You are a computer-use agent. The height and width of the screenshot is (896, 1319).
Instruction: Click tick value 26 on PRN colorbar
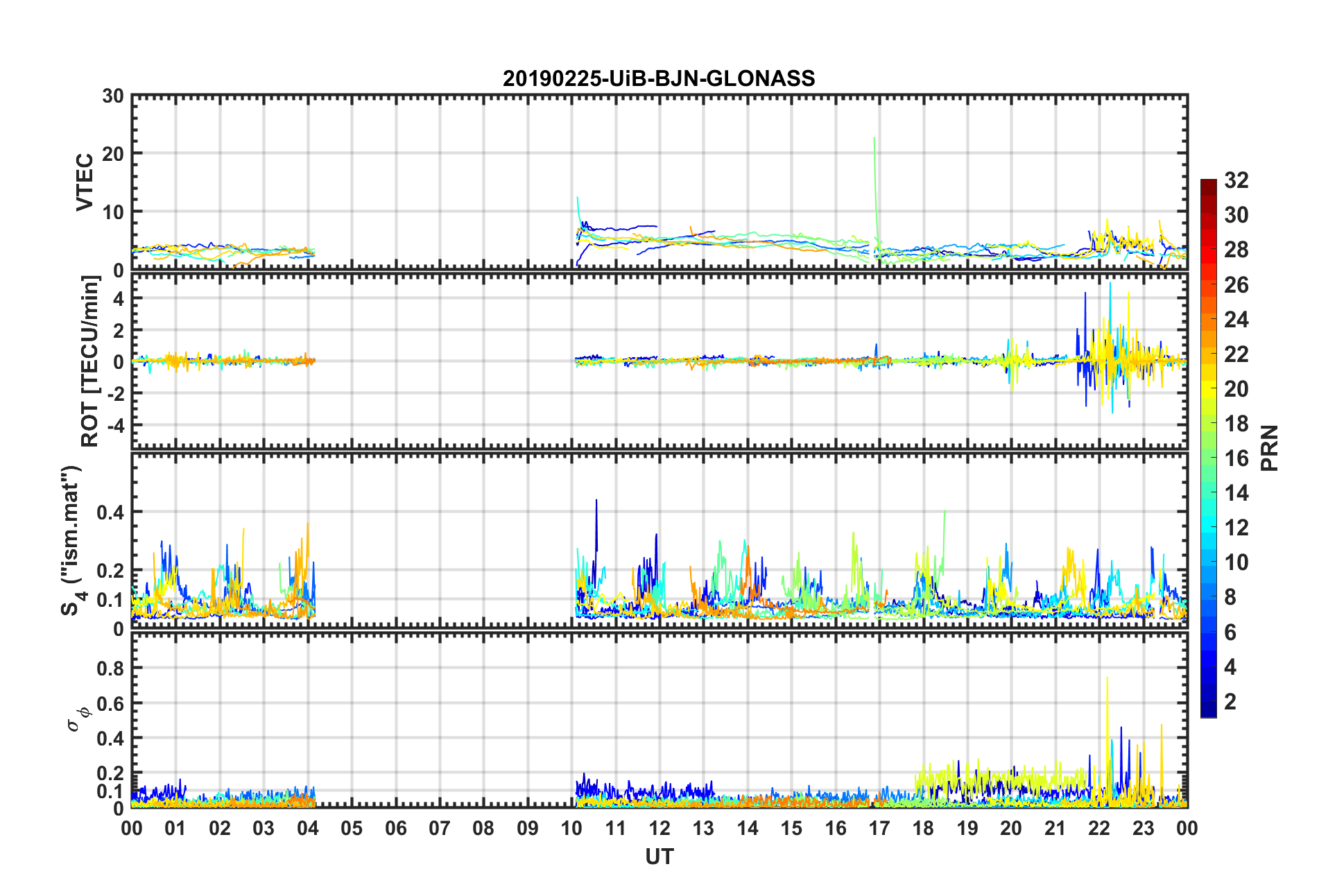pyautogui.click(x=1236, y=284)
